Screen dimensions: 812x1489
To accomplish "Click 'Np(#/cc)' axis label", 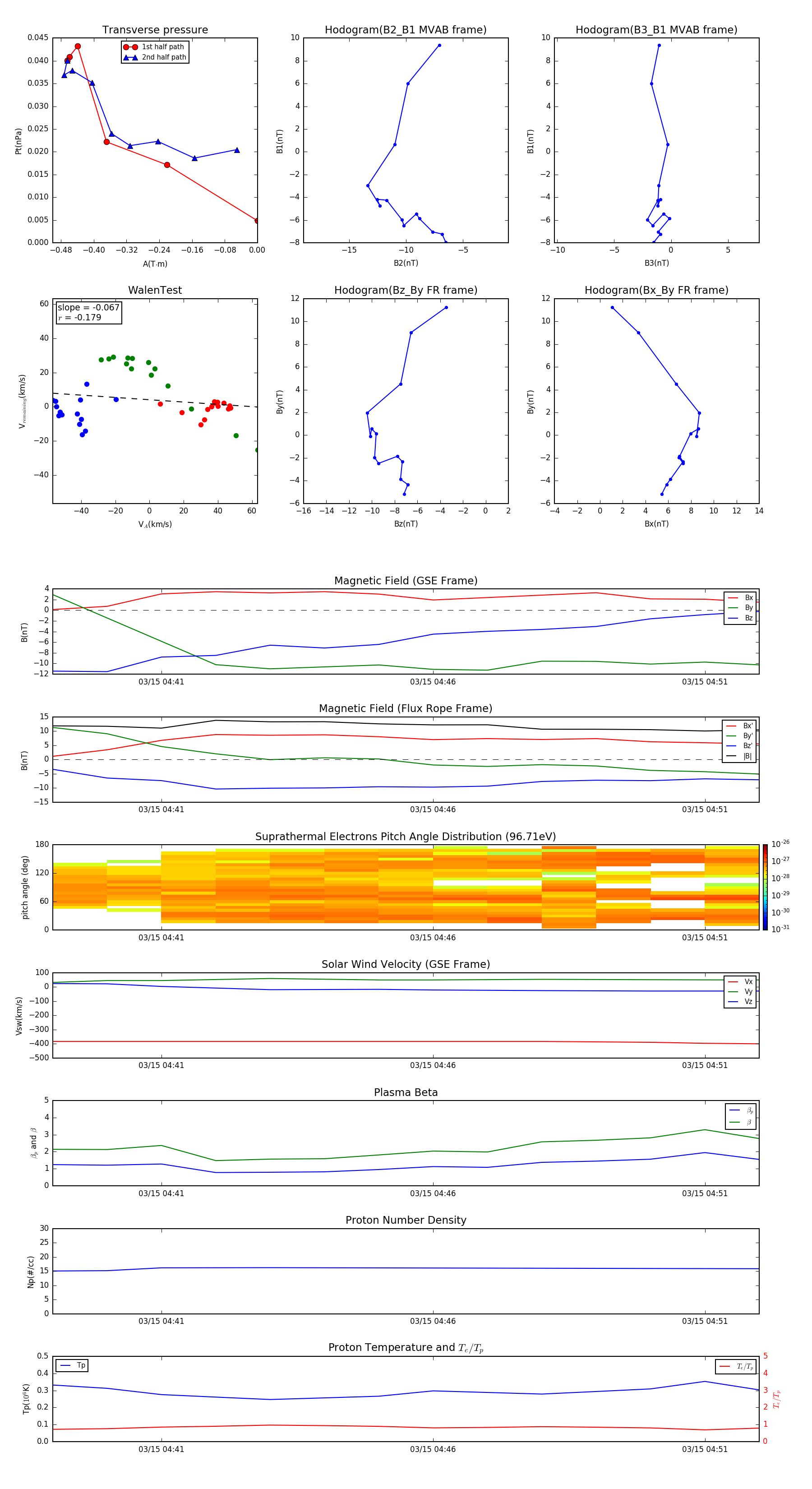I will 31,1272.
